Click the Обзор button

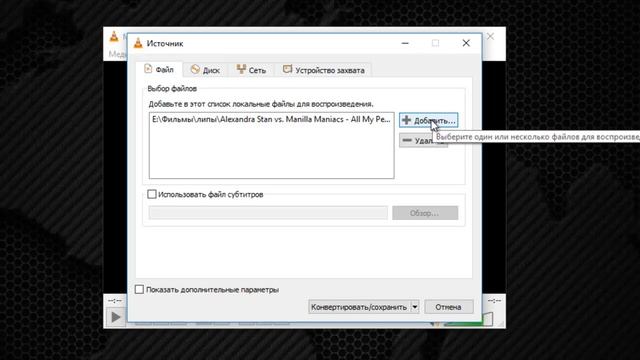tap(425, 213)
